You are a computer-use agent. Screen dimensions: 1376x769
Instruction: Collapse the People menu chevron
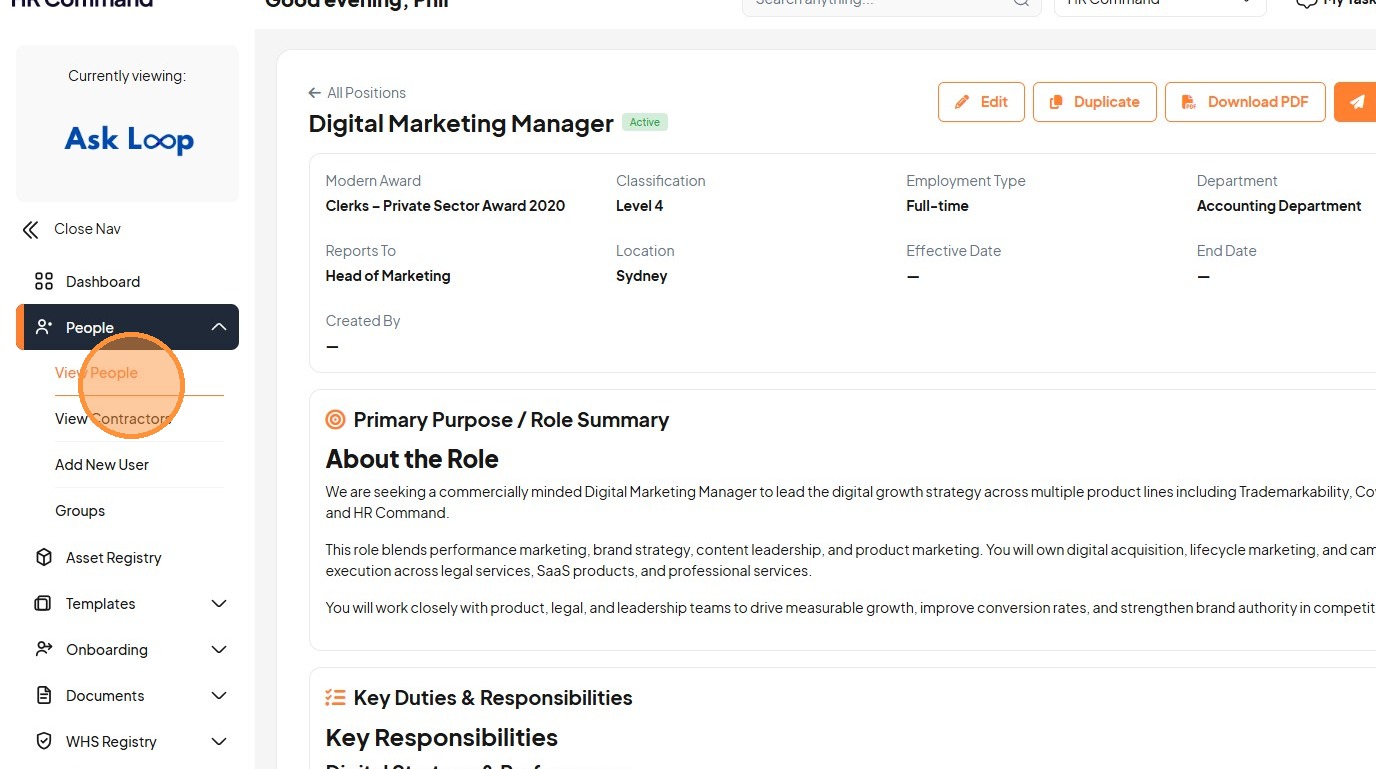219,327
